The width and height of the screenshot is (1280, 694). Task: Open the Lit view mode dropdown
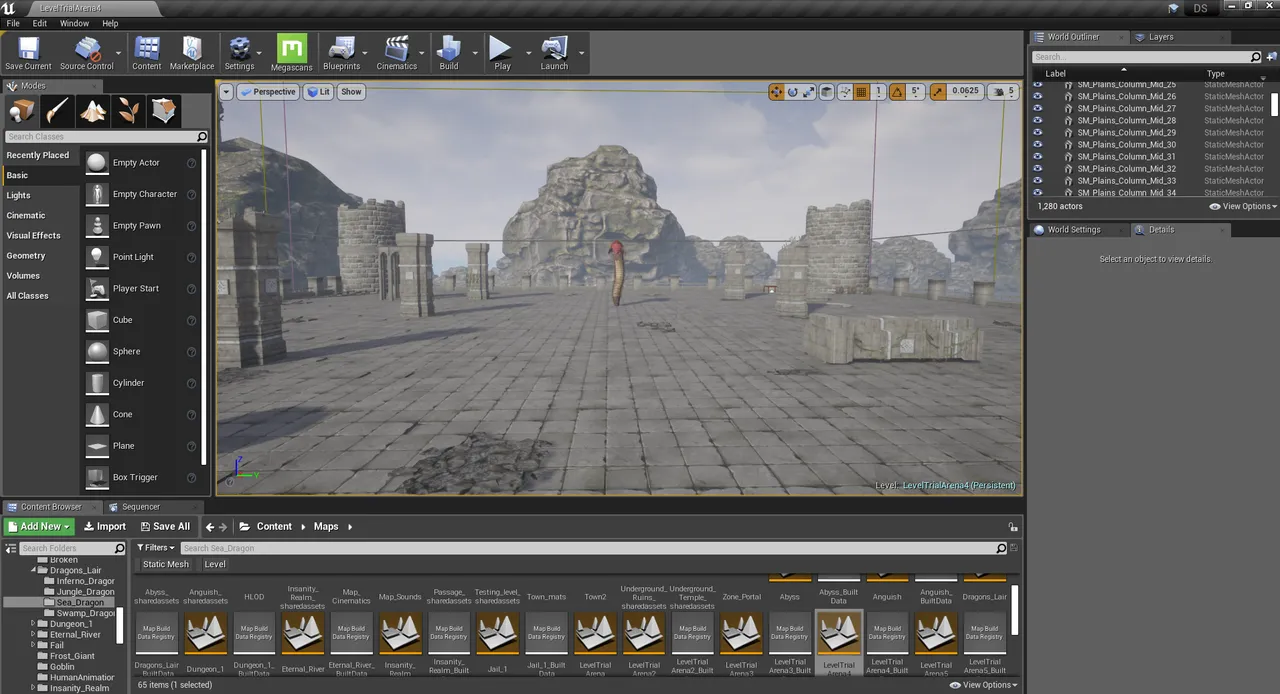pyautogui.click(x=319, y=92)
